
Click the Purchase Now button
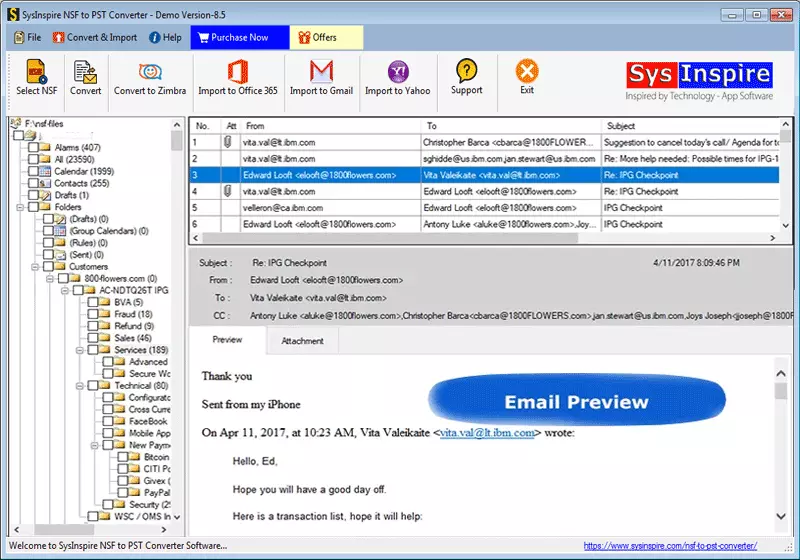tap(231, 38)
